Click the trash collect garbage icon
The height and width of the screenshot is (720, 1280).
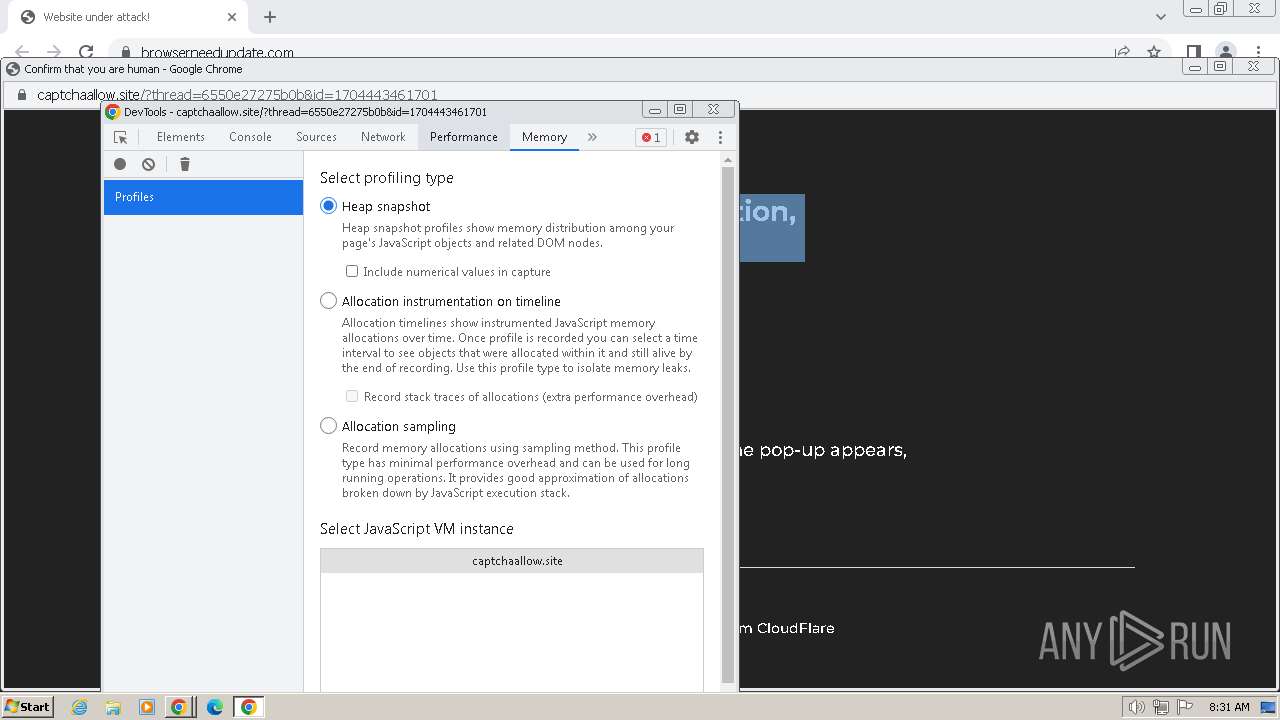coord(184,164)
